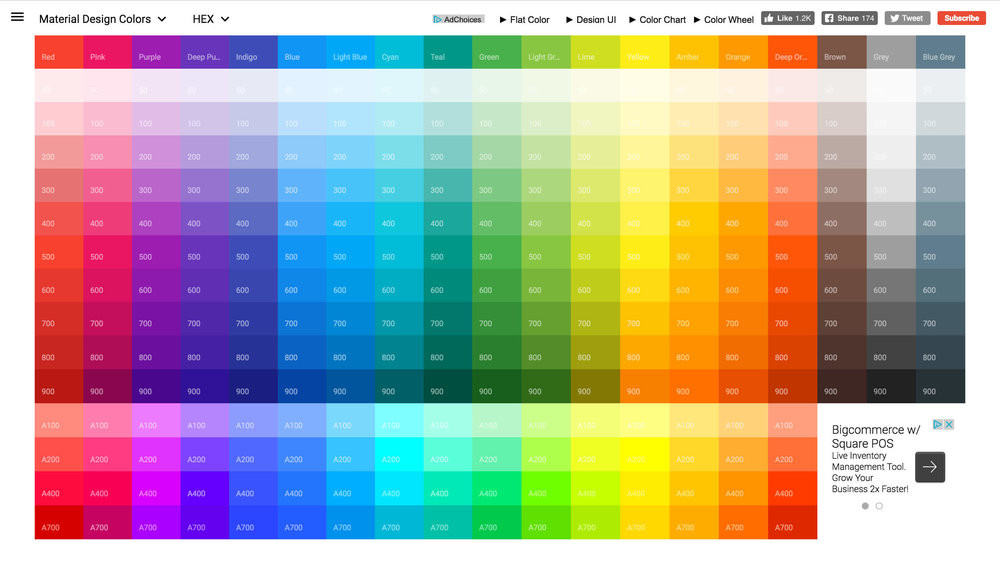Open the HEX format dropdown
1000x574 pixels.
point(210,19)
